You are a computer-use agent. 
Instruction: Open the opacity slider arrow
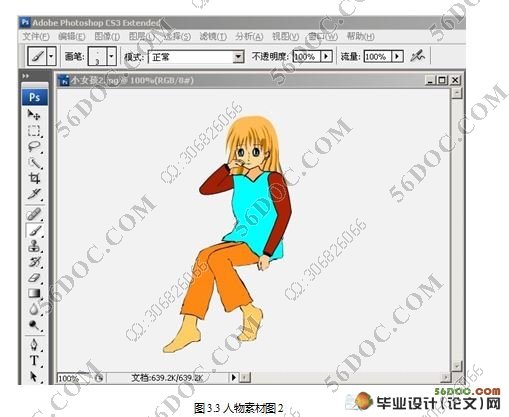click(x=326, y=56)
